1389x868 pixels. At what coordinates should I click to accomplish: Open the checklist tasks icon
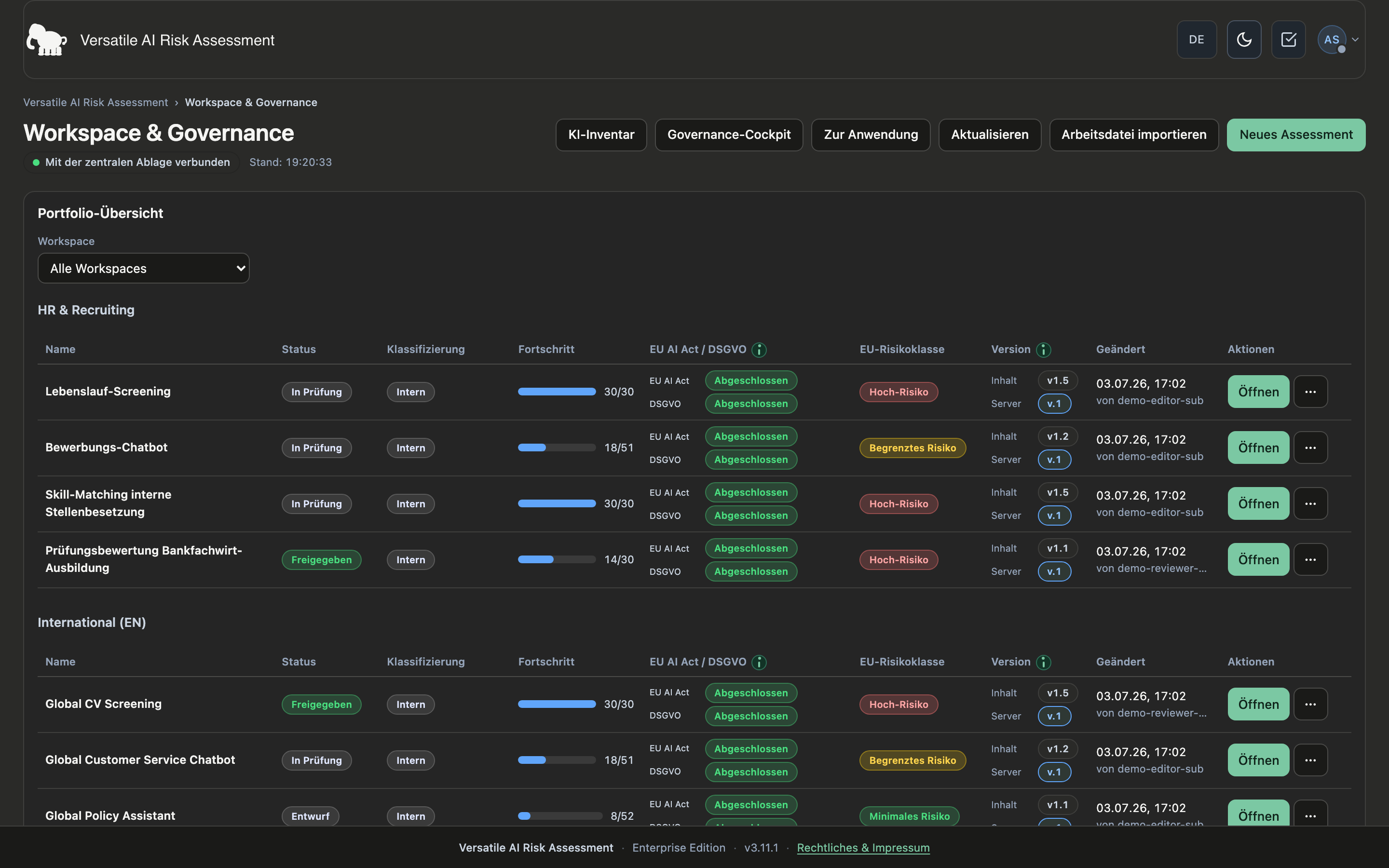pyautogui.click(x=1289, y=40)
